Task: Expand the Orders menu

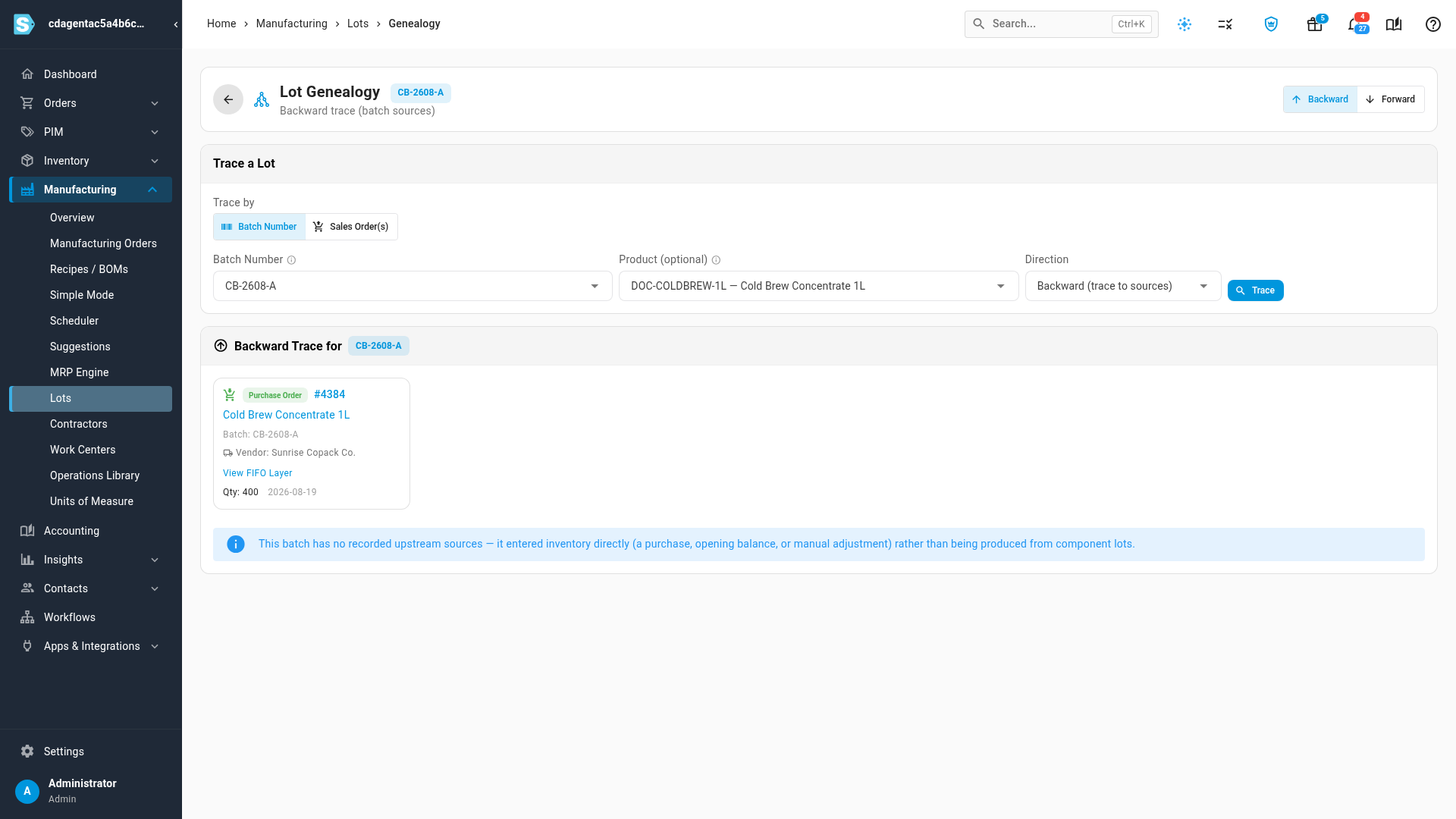Action: coord(91,103)
